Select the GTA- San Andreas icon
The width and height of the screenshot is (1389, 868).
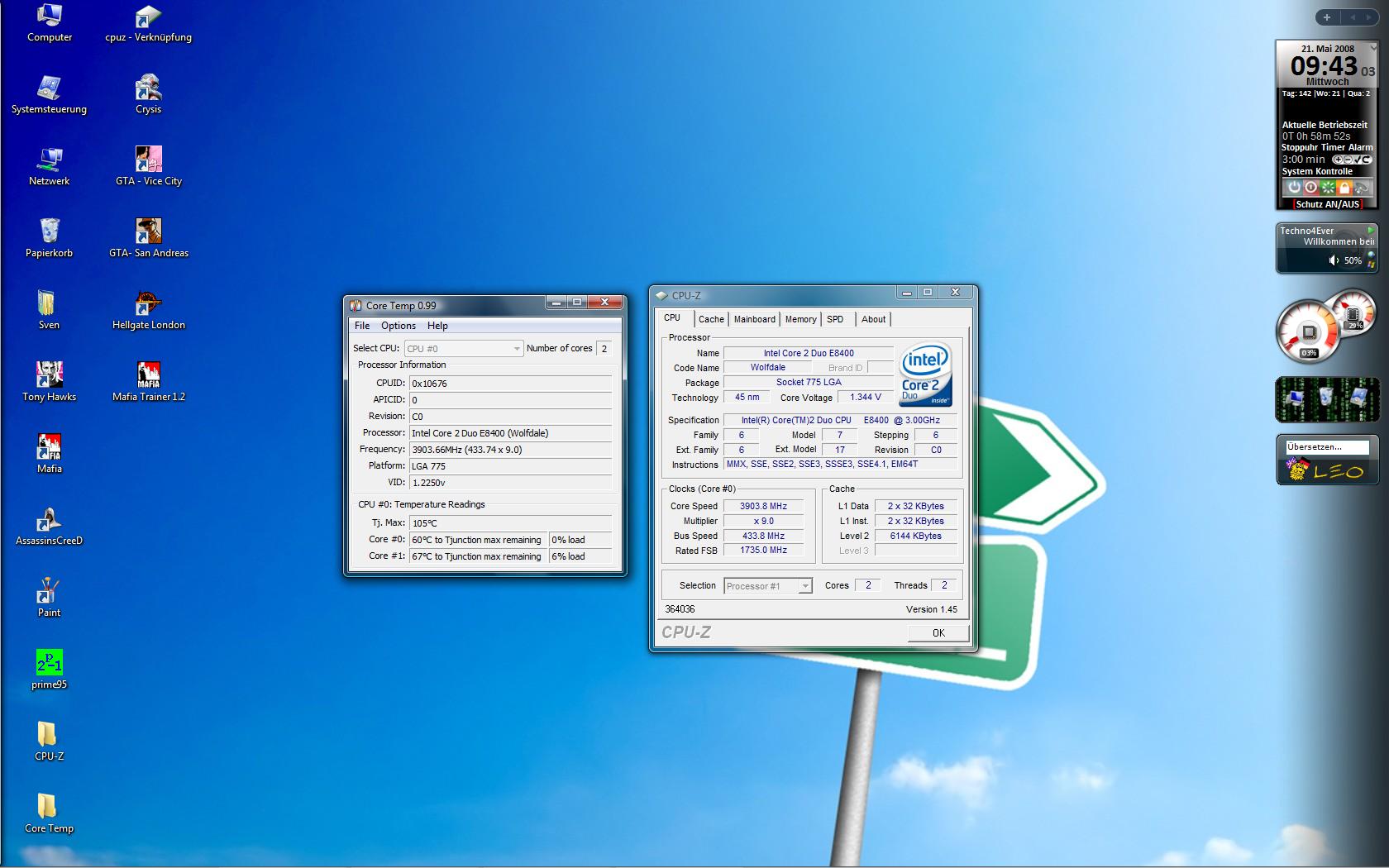[x=148, y=238]
